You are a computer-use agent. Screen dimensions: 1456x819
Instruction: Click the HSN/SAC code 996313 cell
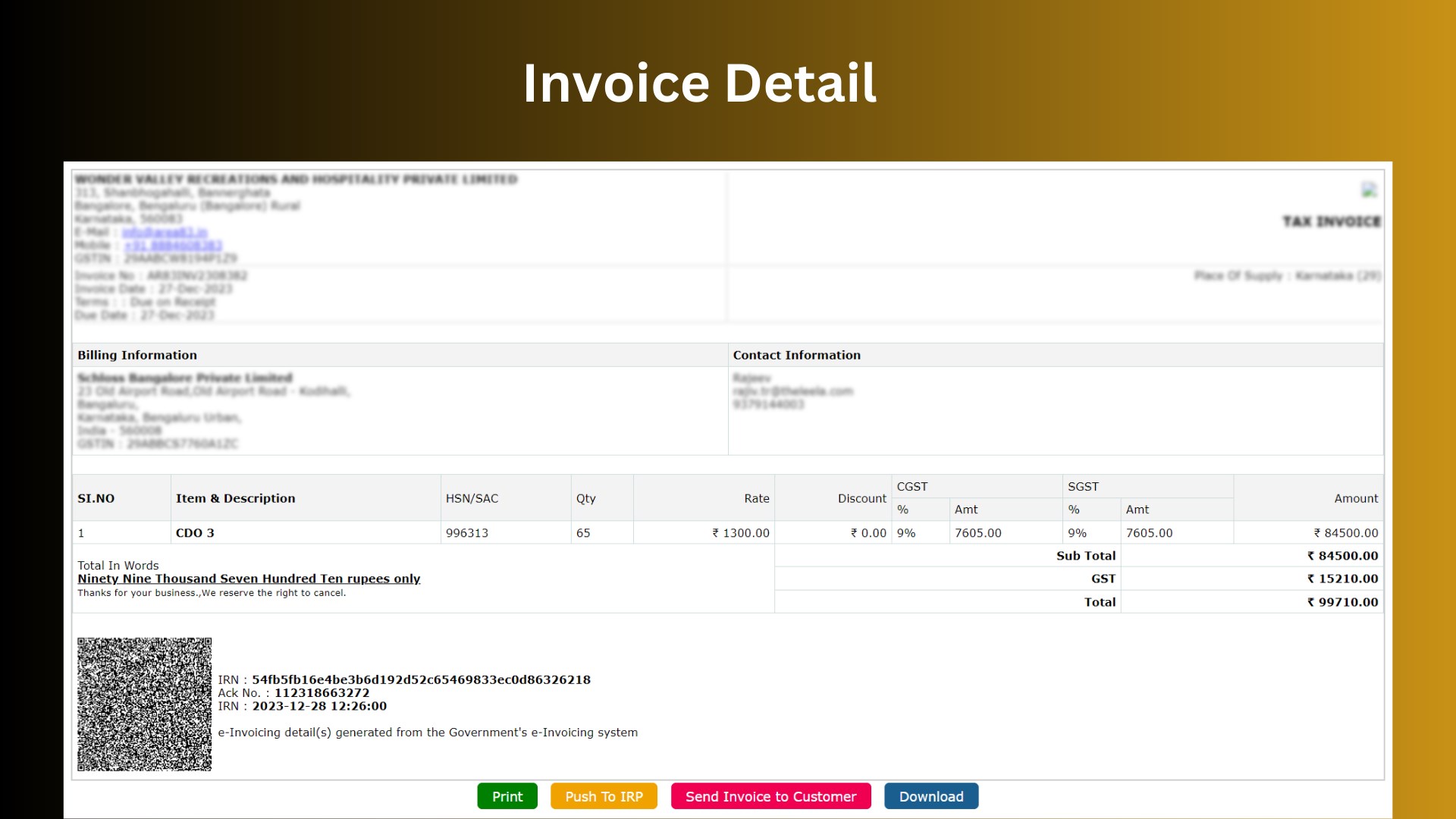click(x=466, y=533)
